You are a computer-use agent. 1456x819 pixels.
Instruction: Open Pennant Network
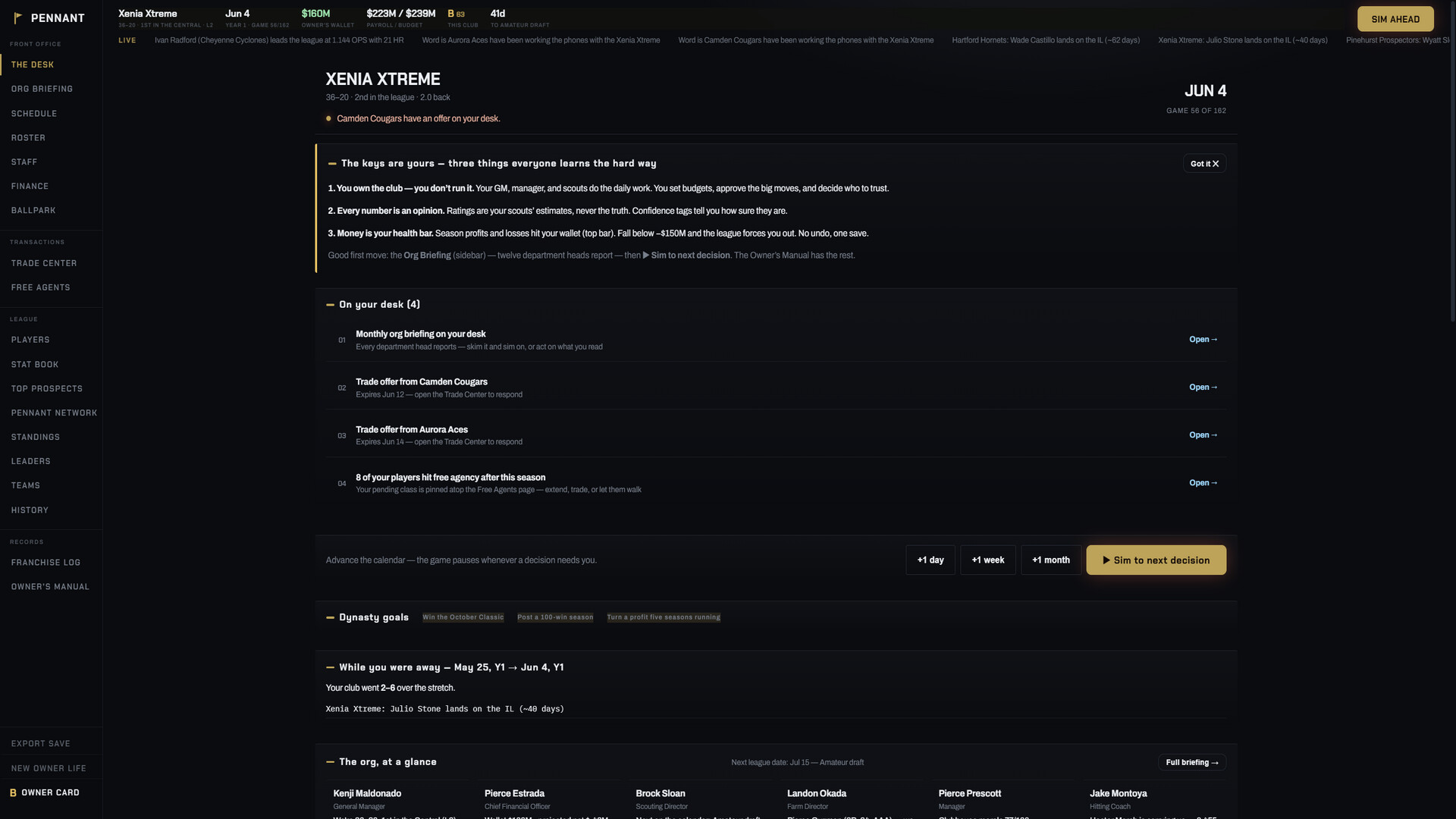[52, 413]
